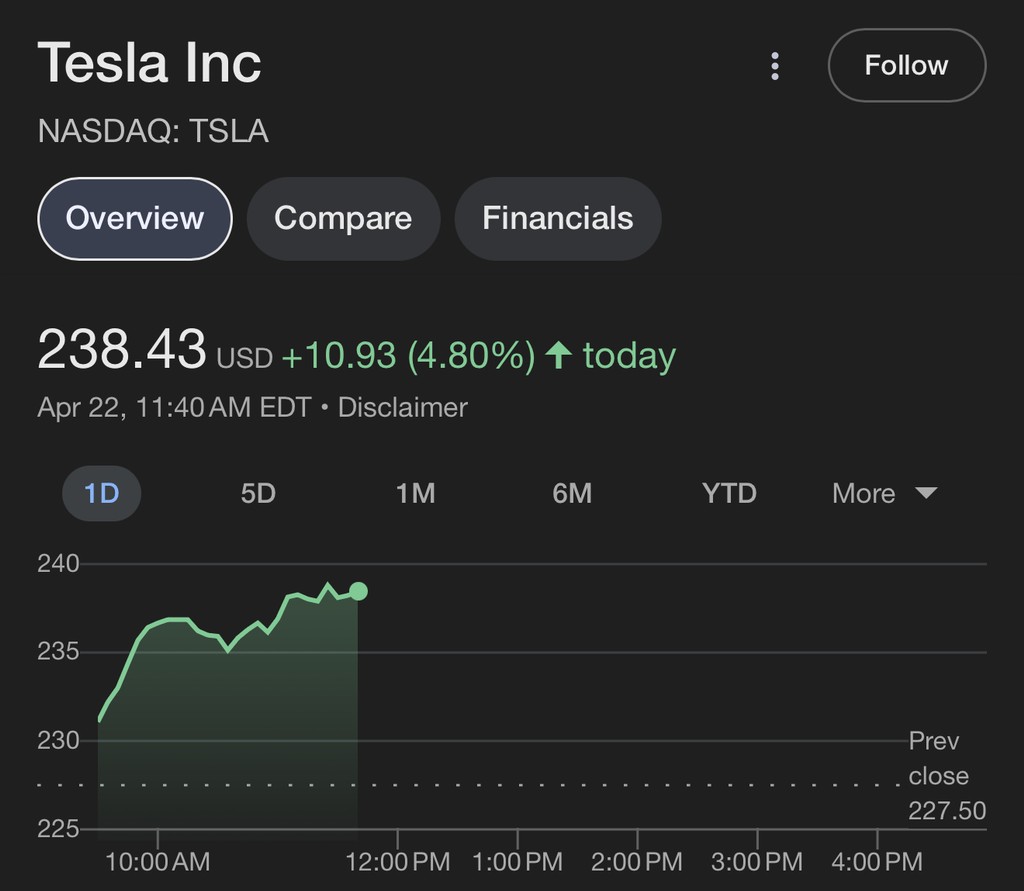
Task: Select the 6M time range
Action: 572,493
